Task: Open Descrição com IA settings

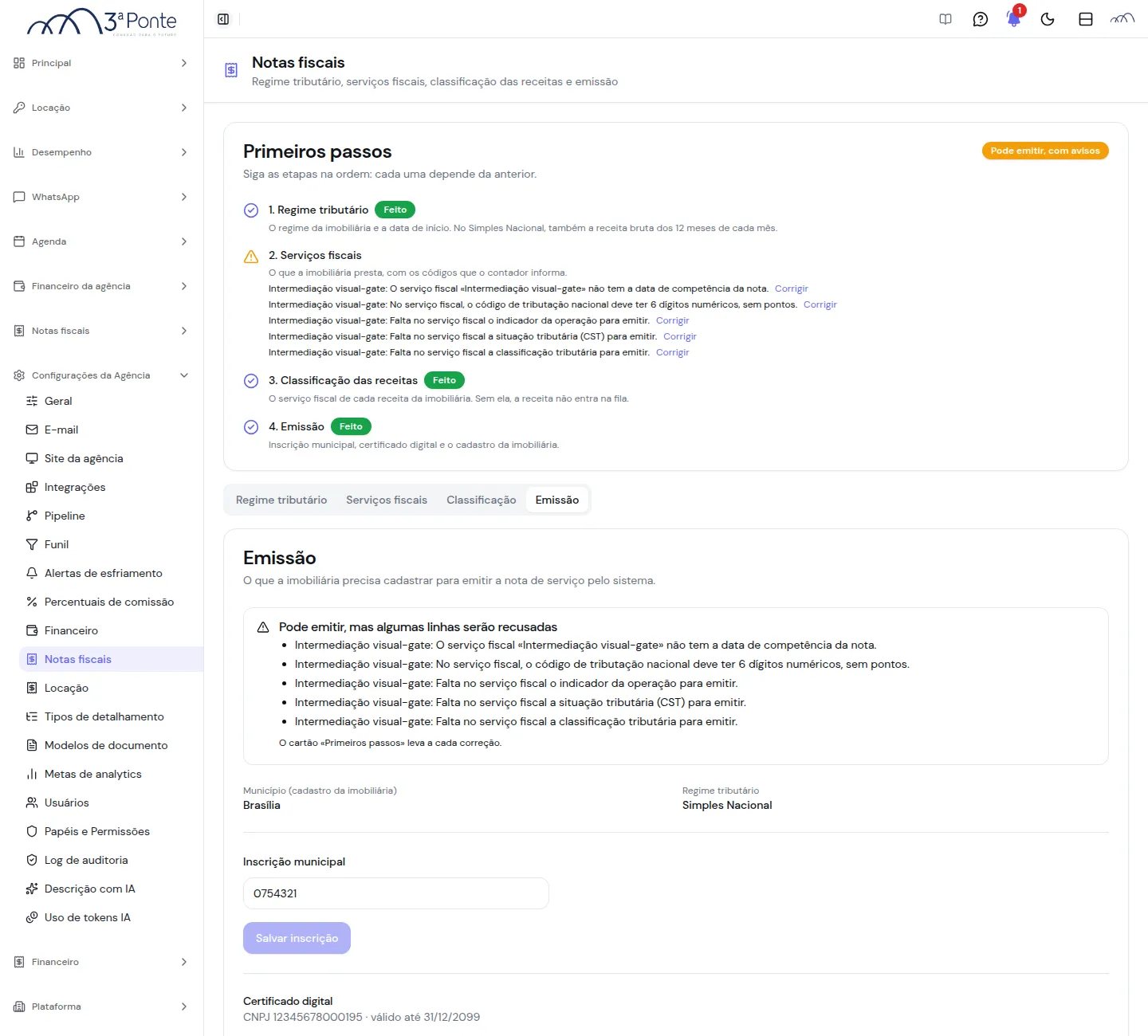Action: tap(112, 889)
